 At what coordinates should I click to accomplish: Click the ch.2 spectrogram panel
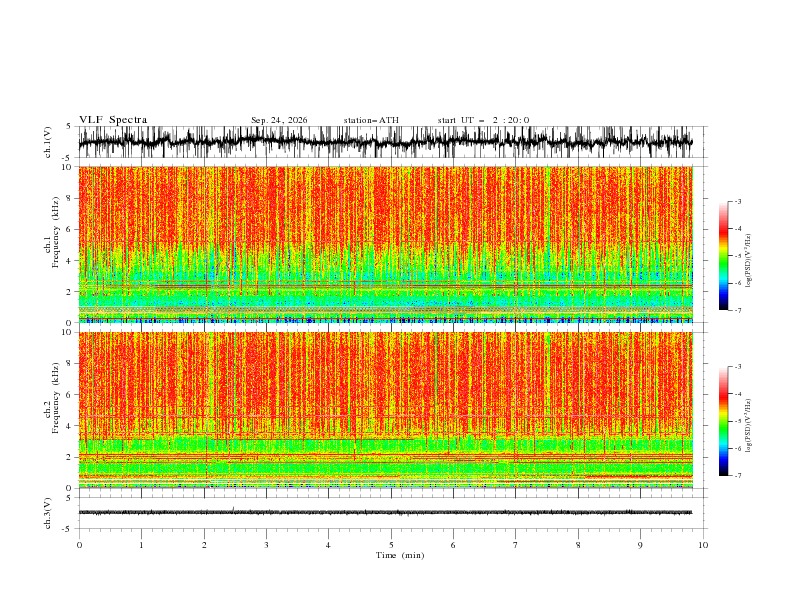[386, 410]
